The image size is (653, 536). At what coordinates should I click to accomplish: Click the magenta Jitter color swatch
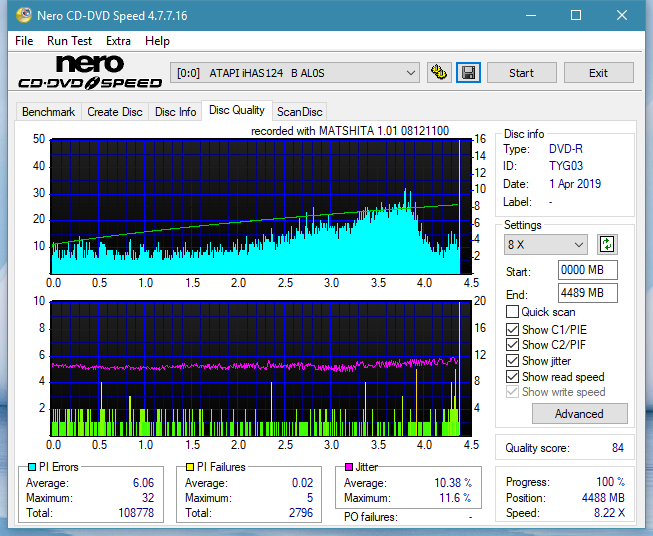[x=349, y=467]
